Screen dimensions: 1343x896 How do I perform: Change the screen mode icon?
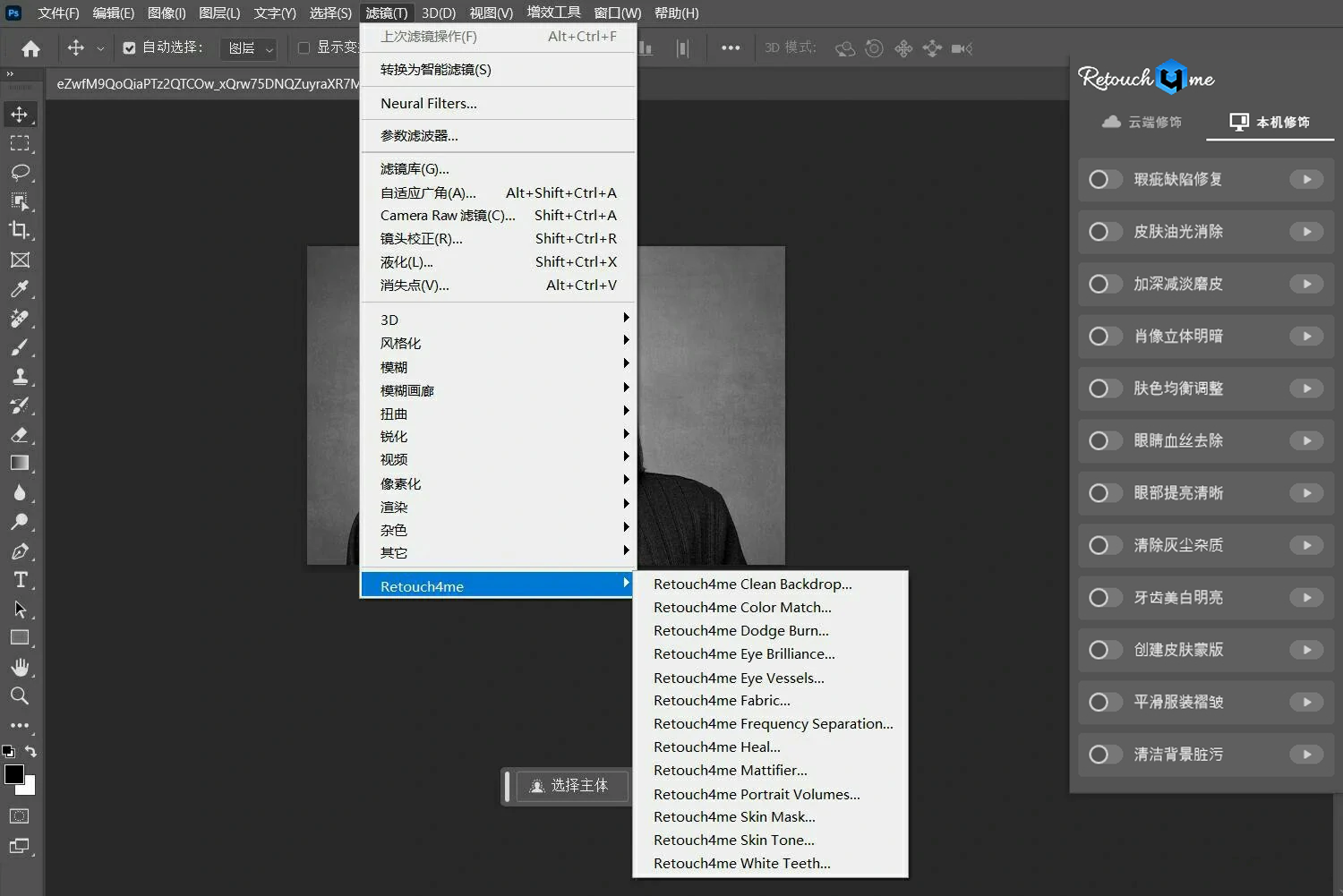coord(20,846)
